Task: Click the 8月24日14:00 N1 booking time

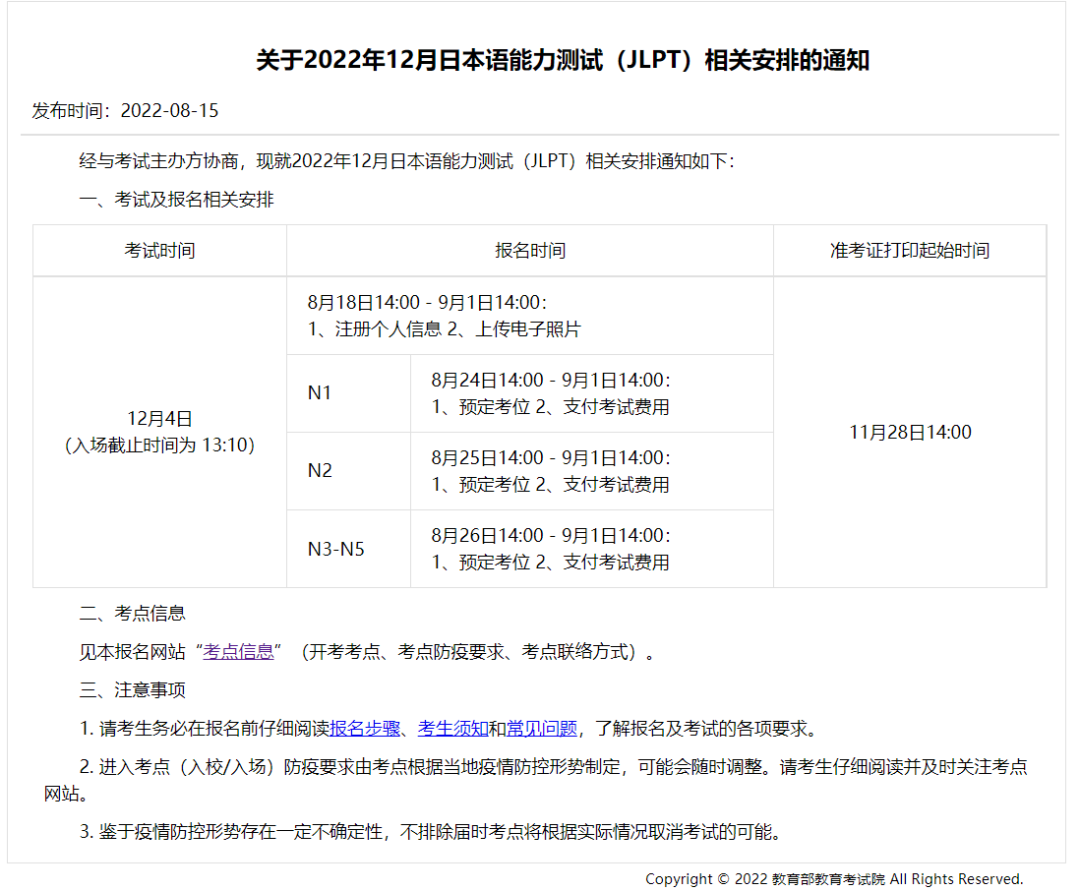Action: [551, 380]
